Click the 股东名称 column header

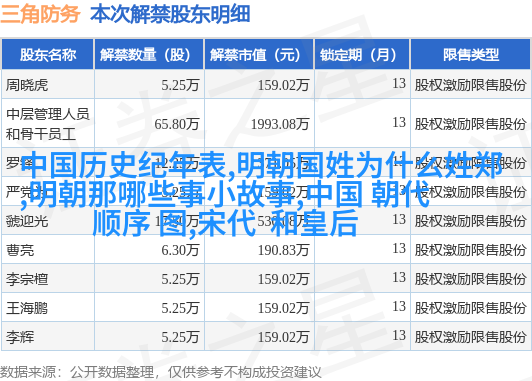click(48, 55)
